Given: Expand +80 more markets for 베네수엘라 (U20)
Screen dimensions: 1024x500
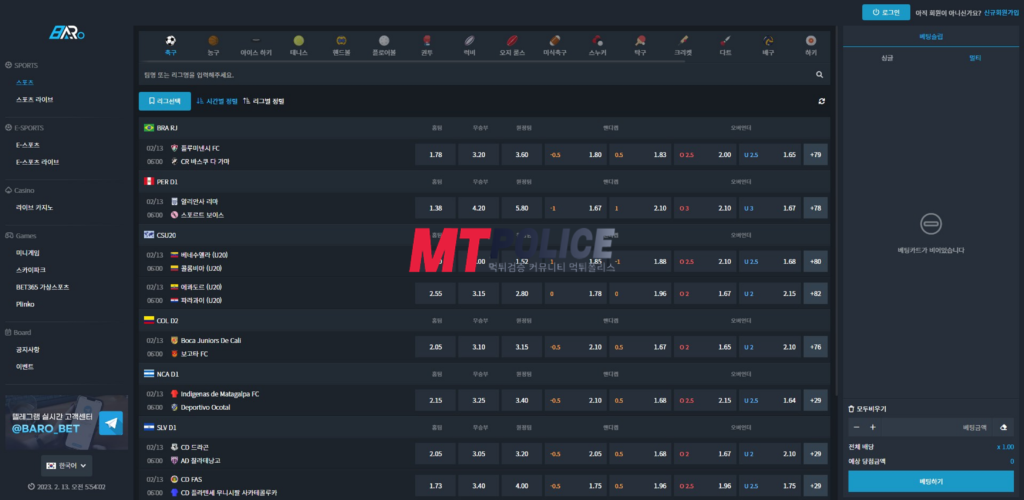Looking at the screenshot, I should pos(815,262).
